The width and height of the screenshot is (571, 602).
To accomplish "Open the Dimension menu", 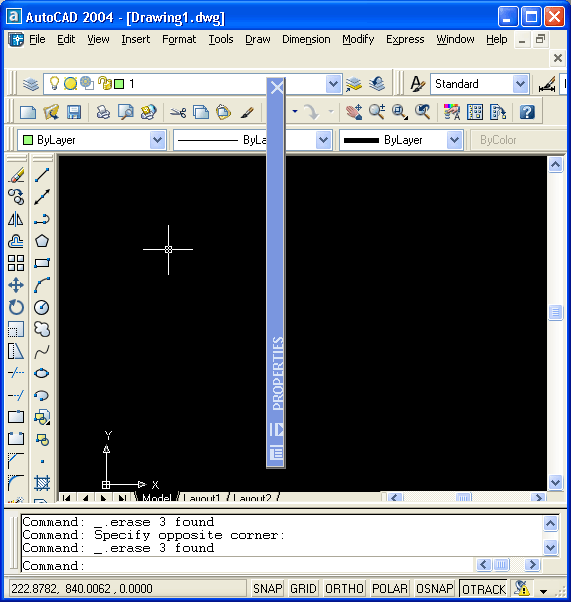I will click(x=306, y=39).
